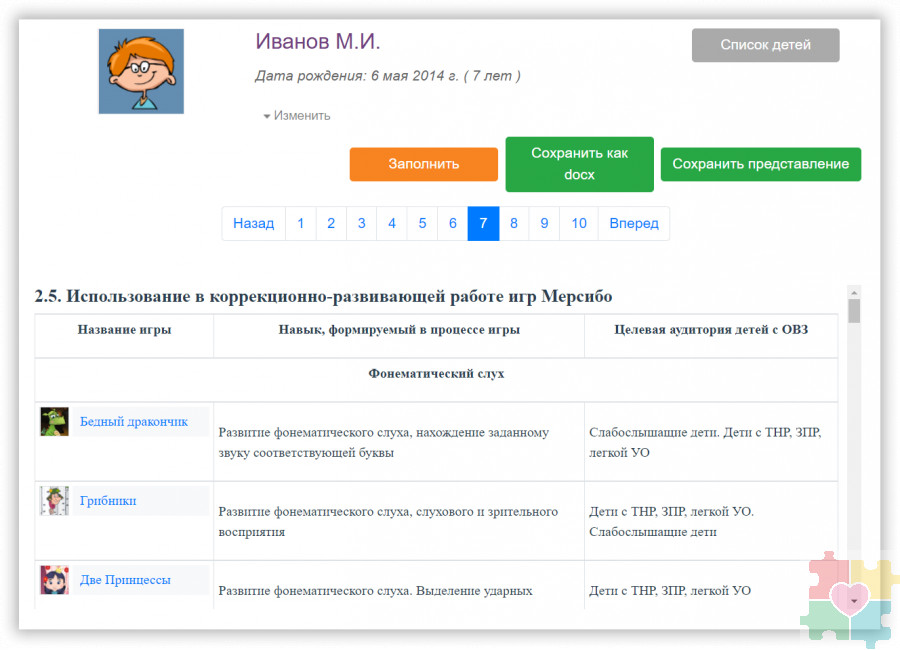Click Сохранить представление button
This screenshot has height=650, width=900.
click(x=761, y=164)
